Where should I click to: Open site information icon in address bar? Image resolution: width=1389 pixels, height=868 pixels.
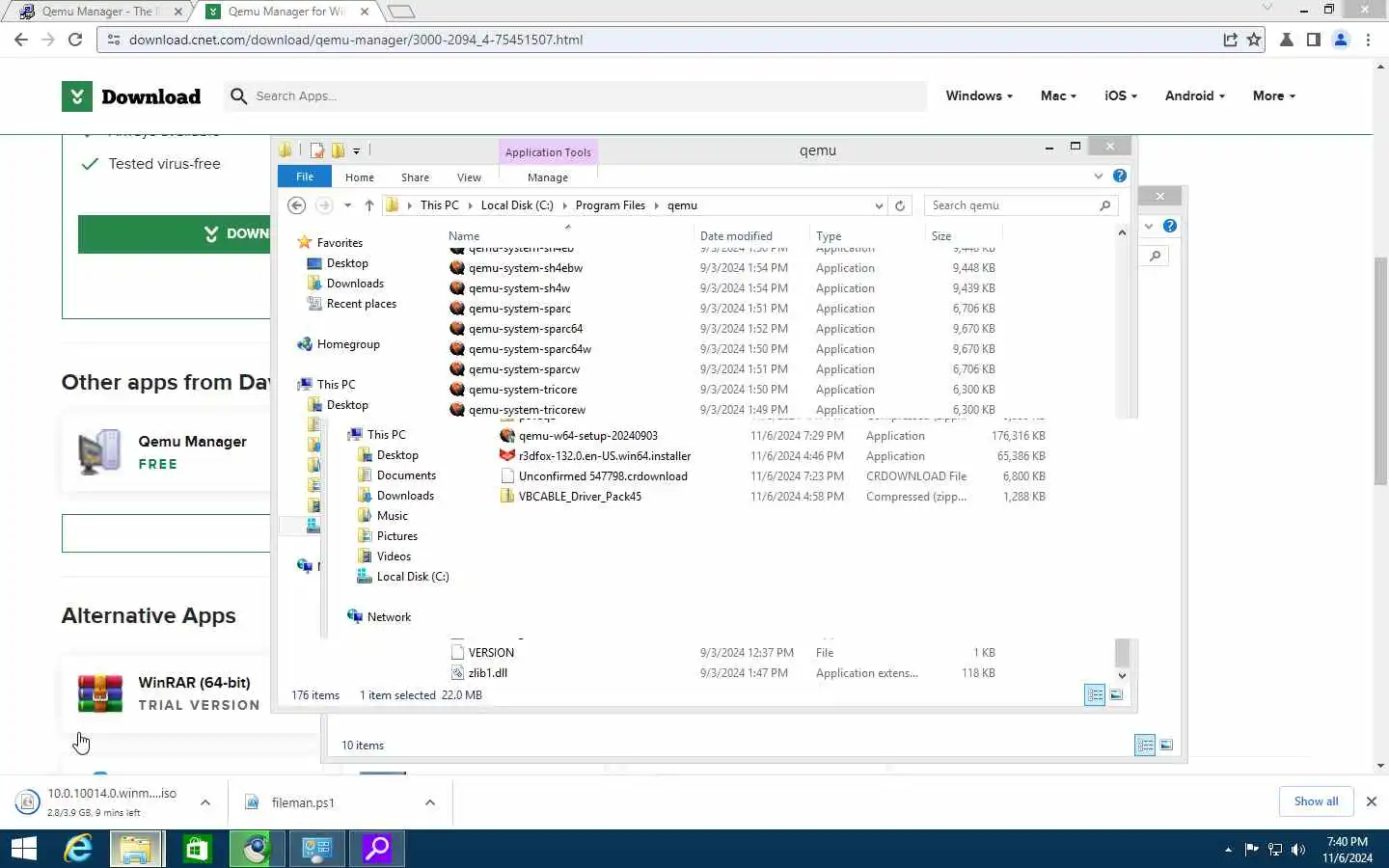pos(113,40)
